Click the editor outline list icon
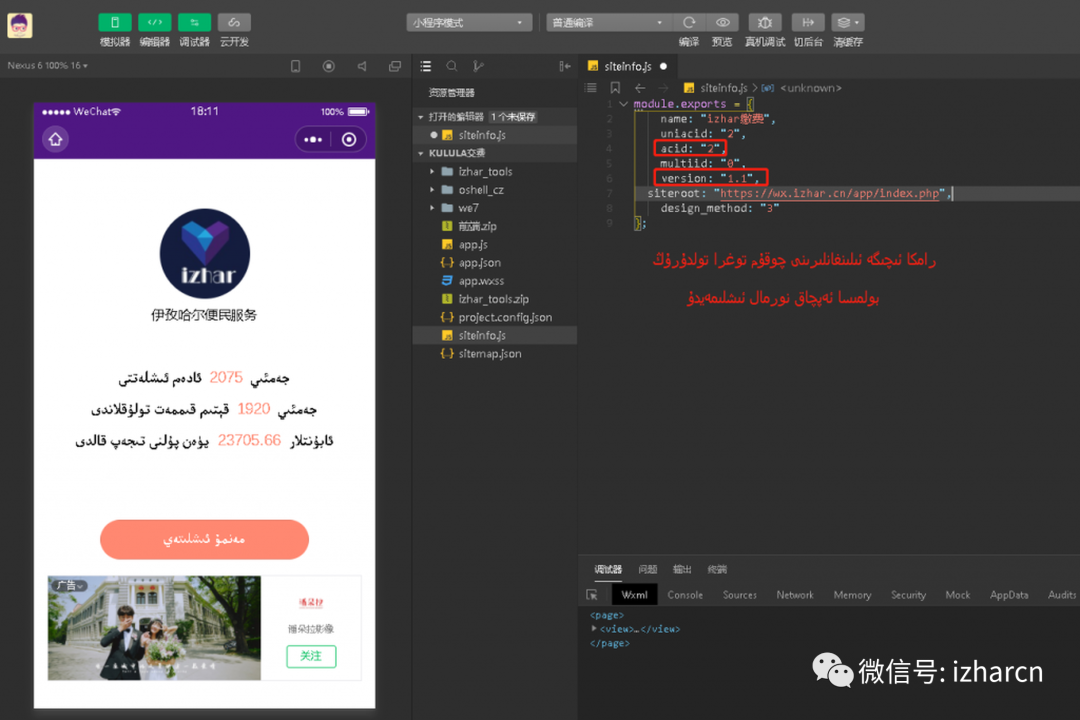The height and width of the screenshot is (720, 1080). pyautogui.click(x=591, y=88)
